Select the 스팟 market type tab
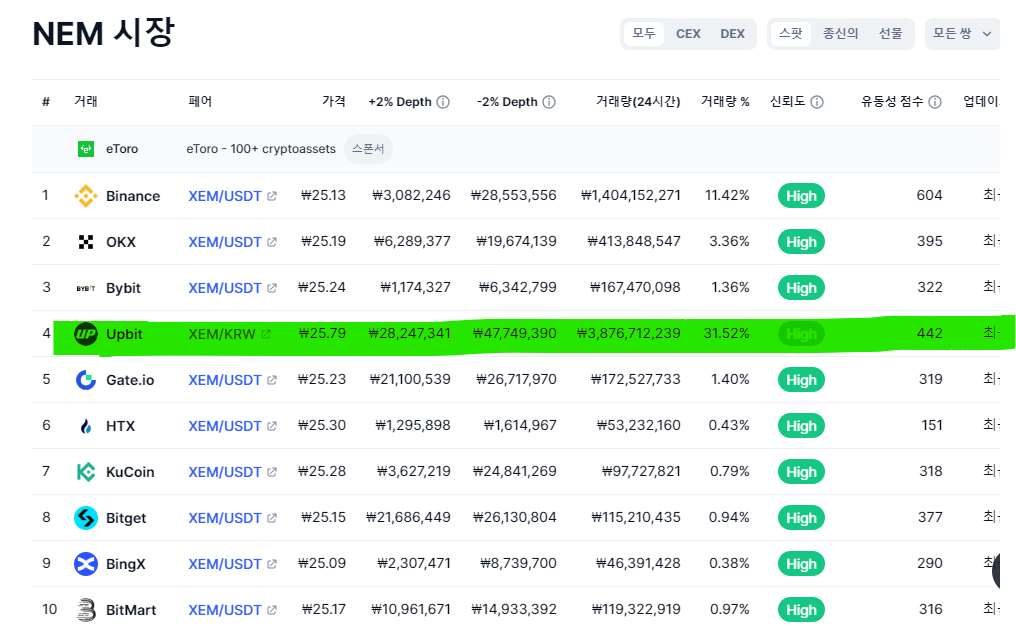 click(791, 34)
